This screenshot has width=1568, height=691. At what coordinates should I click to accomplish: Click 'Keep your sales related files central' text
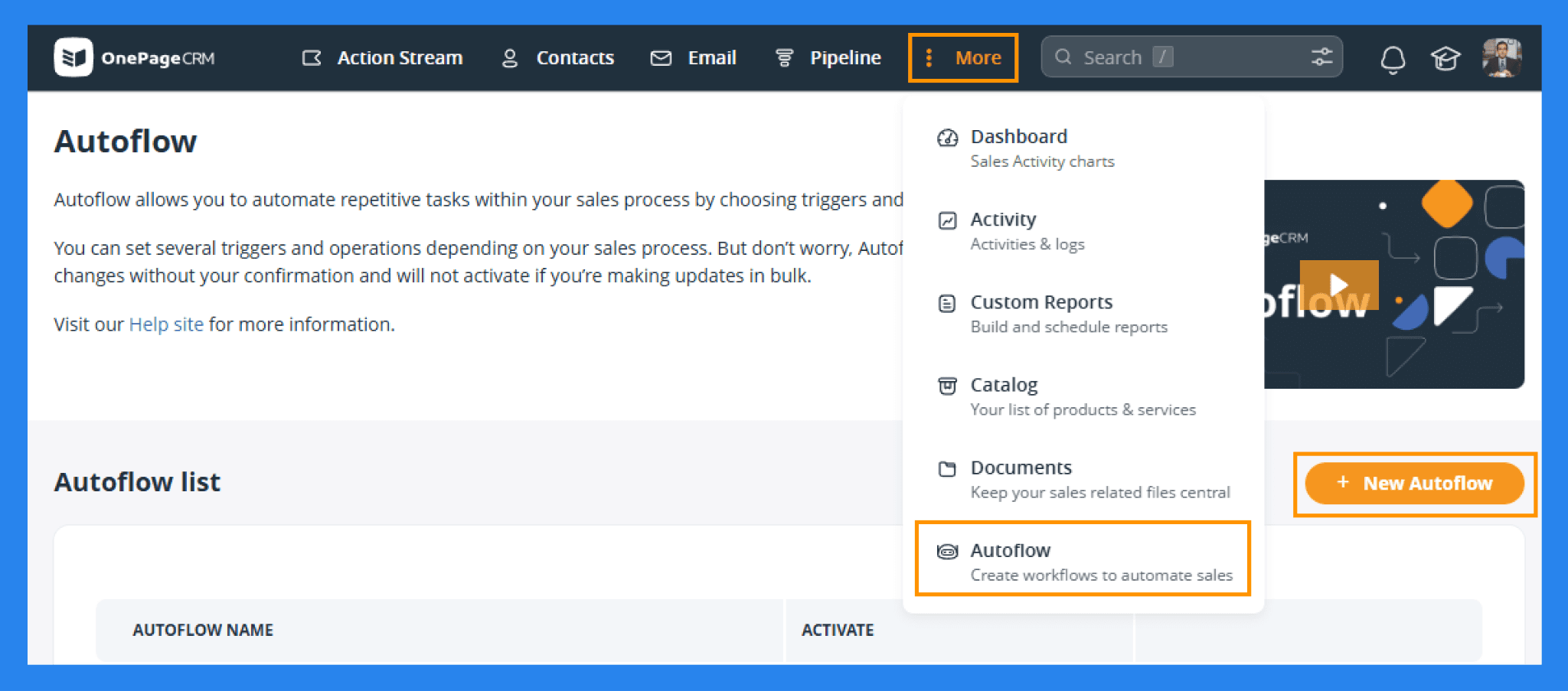pyautogui.click(x=1100, y=492)
